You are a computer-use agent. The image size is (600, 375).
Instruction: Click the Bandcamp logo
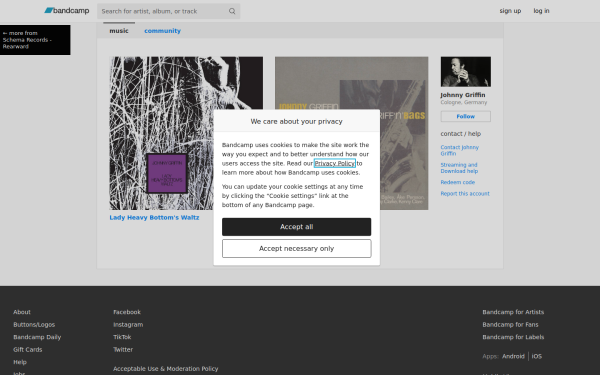[67, 11]
